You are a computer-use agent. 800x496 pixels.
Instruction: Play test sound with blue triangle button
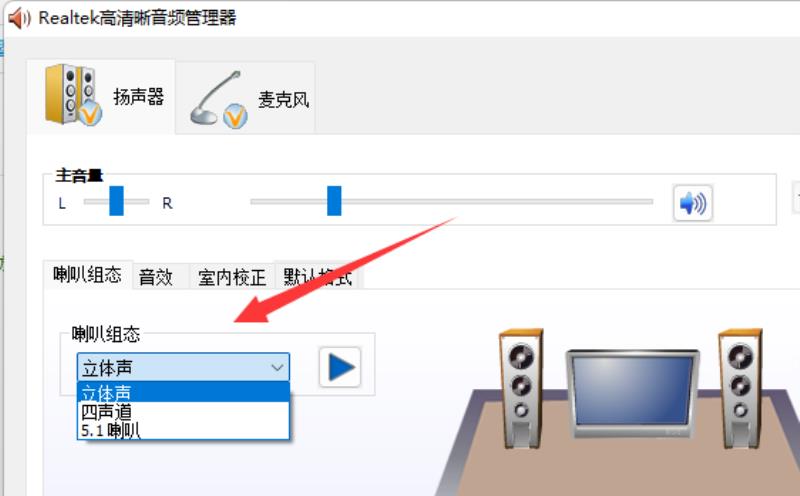tap(340, 367)
